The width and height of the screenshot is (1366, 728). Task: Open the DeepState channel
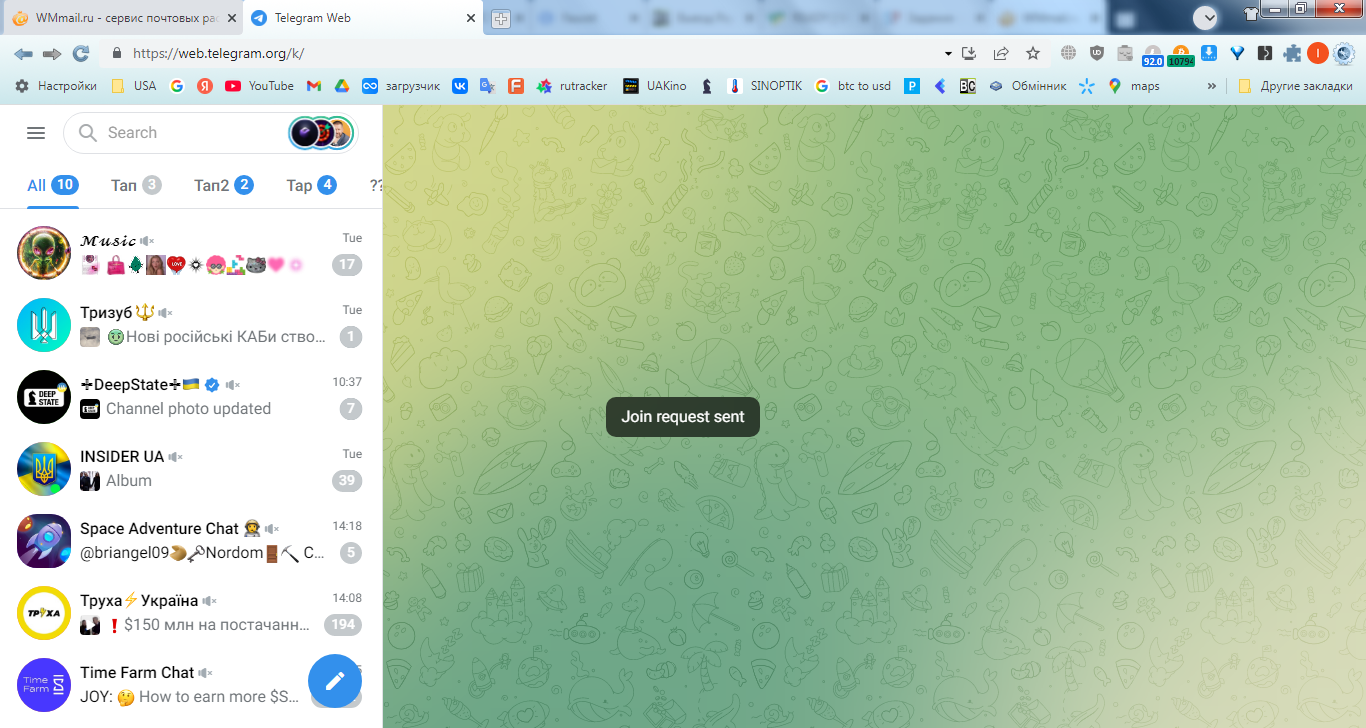point(191,397)
